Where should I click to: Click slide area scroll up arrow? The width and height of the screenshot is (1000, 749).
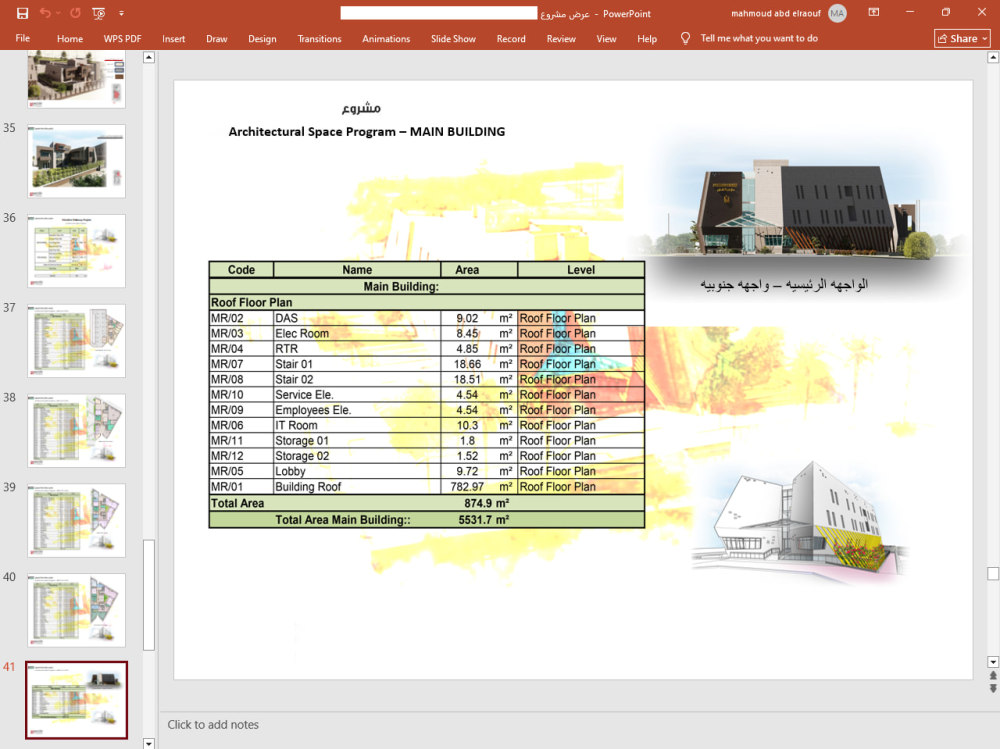click(993, 57)
